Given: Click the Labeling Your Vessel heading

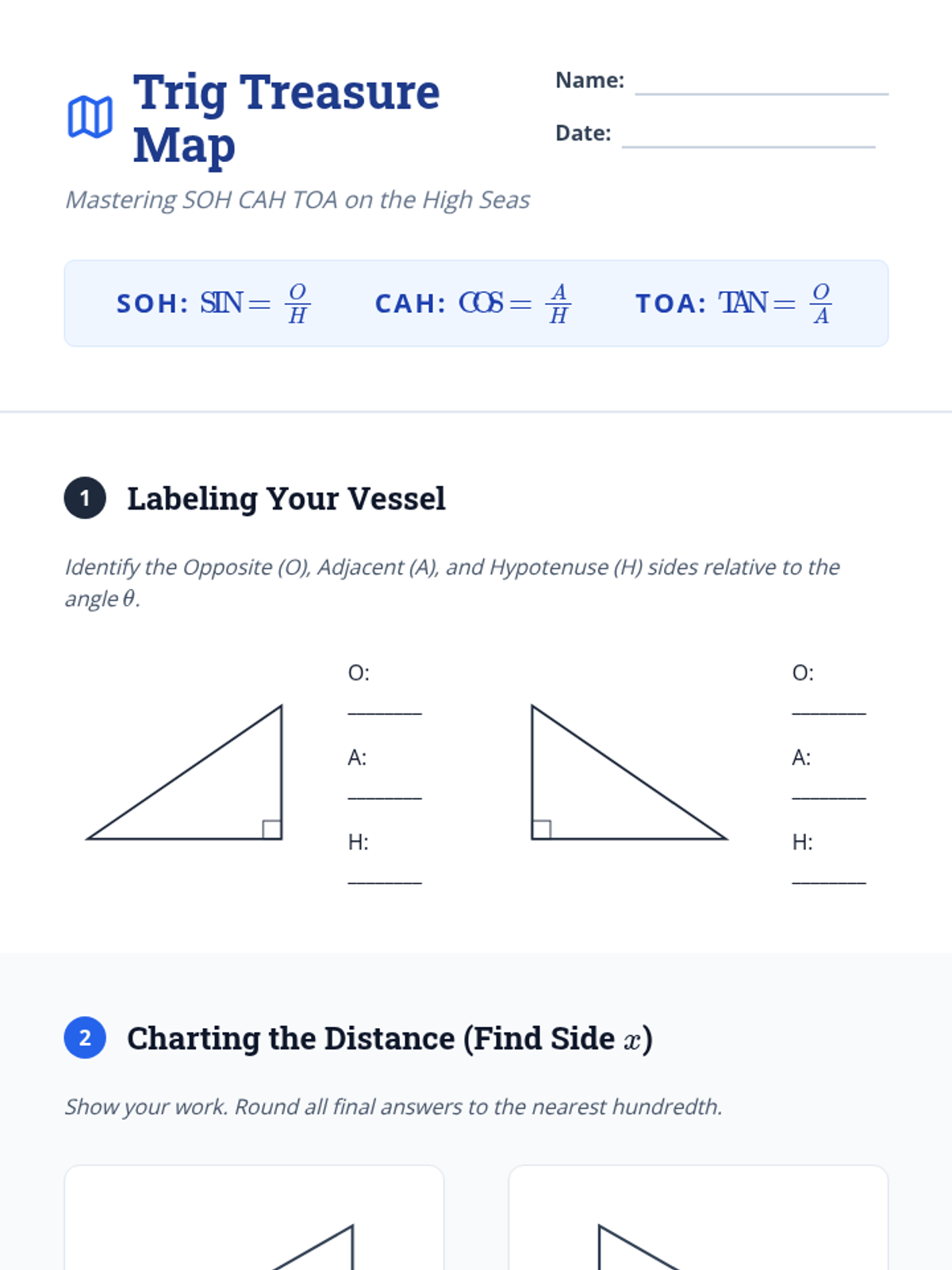Looking at the screenshot, I should [286, 498].
